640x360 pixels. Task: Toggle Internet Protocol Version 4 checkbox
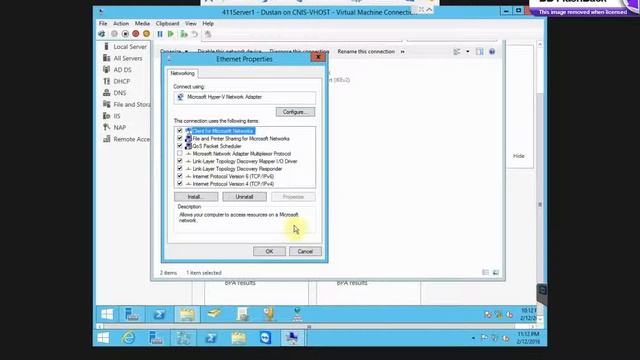[x=180, y=184]
